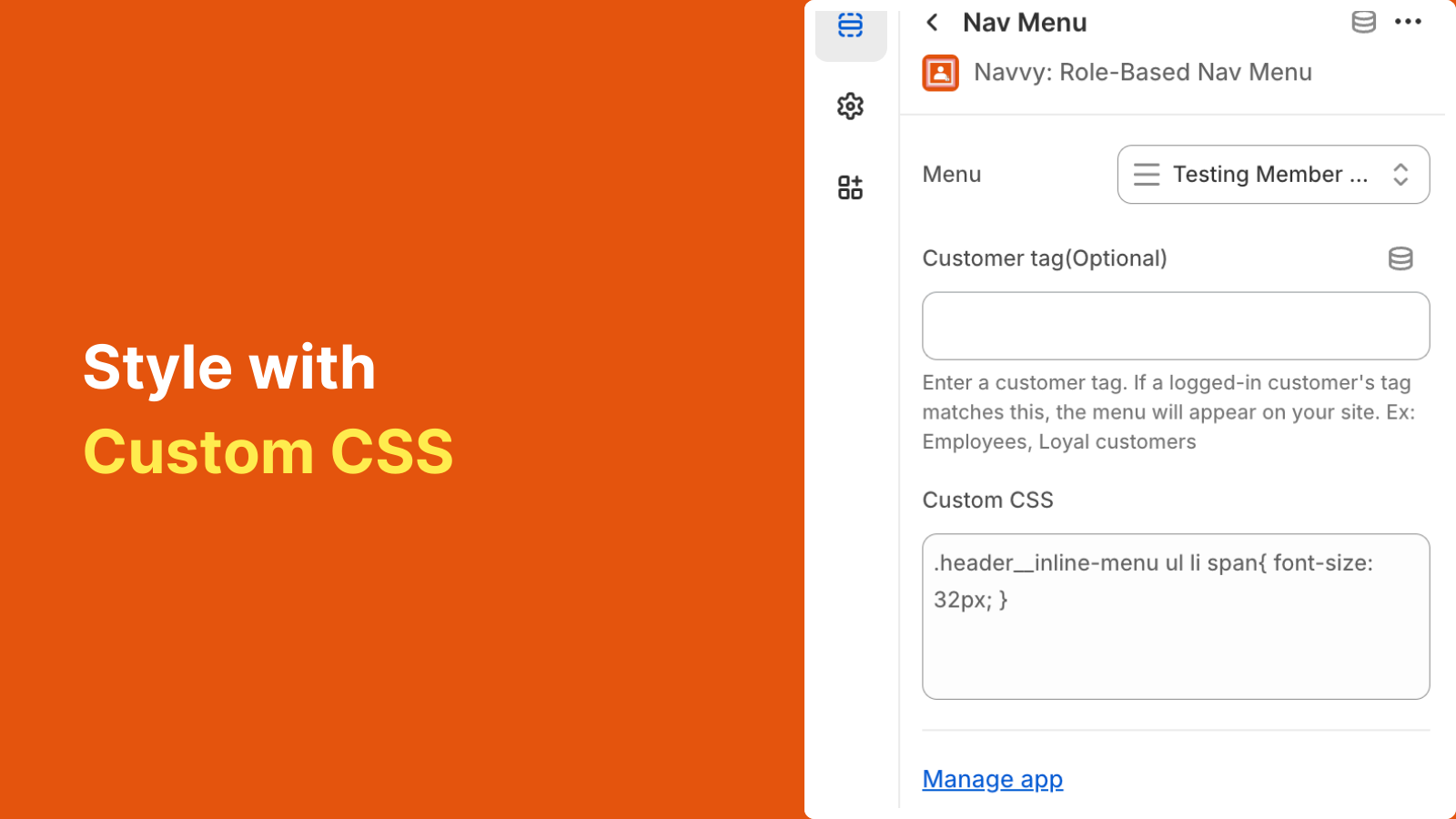1456x819 pixels.
Task: Click inside the Customer tag input box
Action: (1176, 326)
